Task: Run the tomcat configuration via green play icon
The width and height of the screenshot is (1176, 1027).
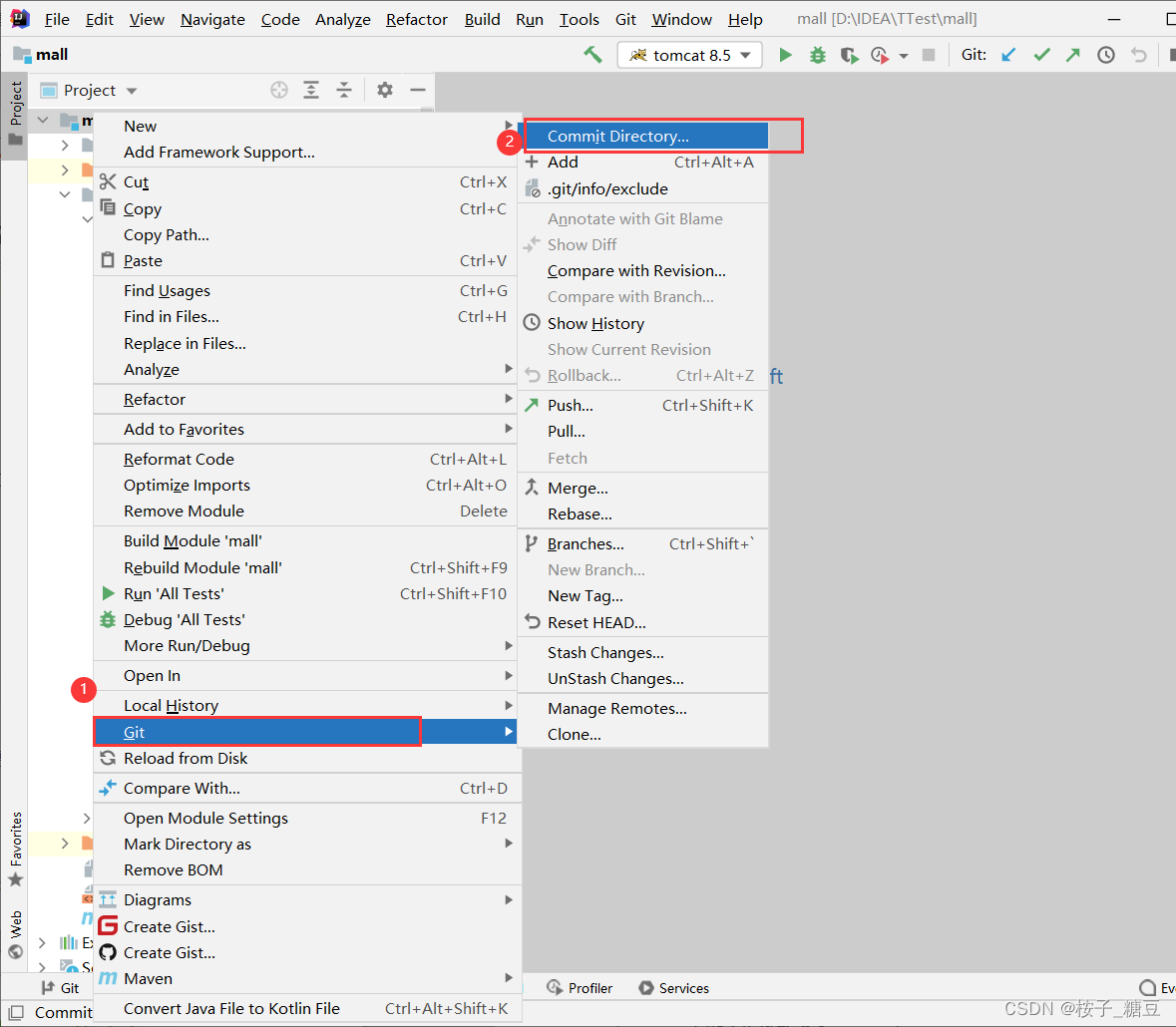Action: tap(785, 55)
